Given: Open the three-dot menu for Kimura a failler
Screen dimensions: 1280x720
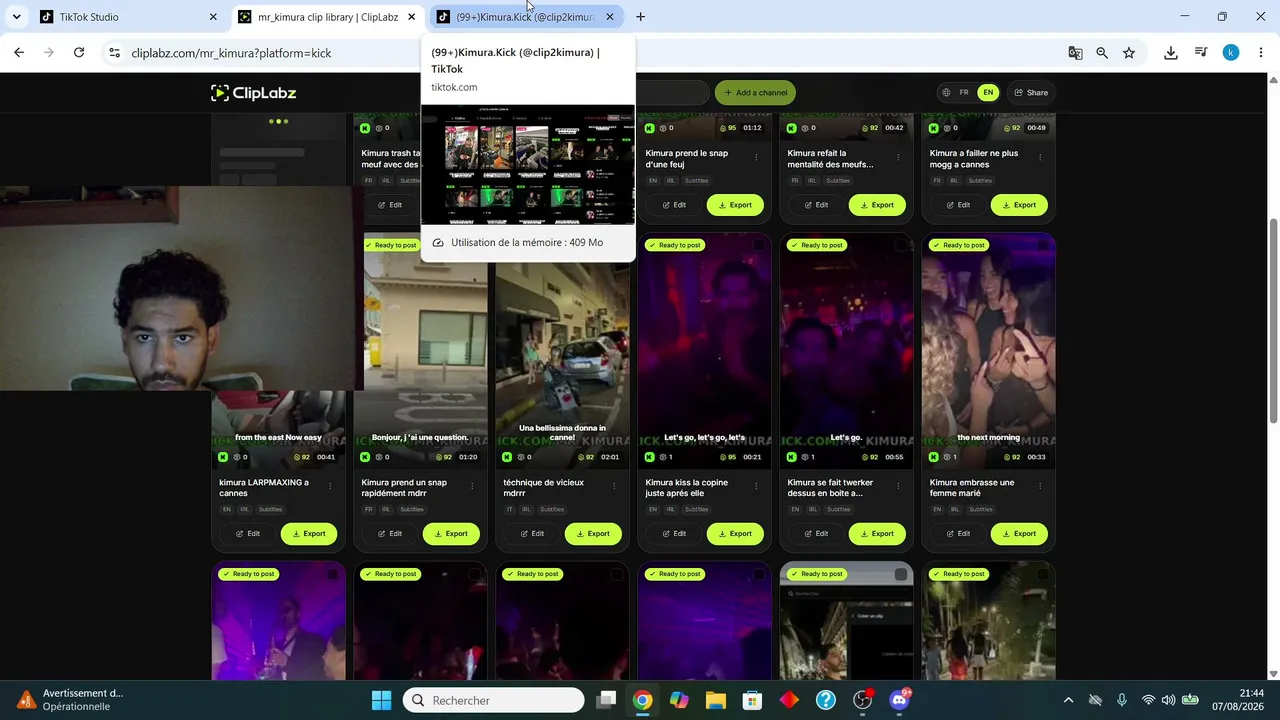Looking at the screenshot, I should coord(1040,157).
